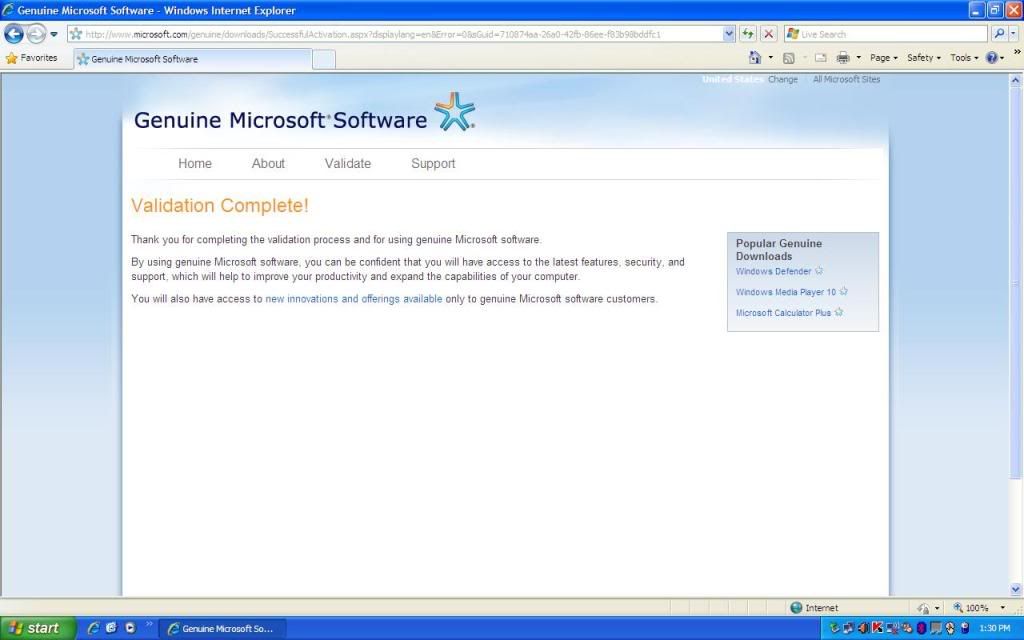Open the search provider options dropdown
Screen dimensions: 1024x640
tap(1014, 34)
